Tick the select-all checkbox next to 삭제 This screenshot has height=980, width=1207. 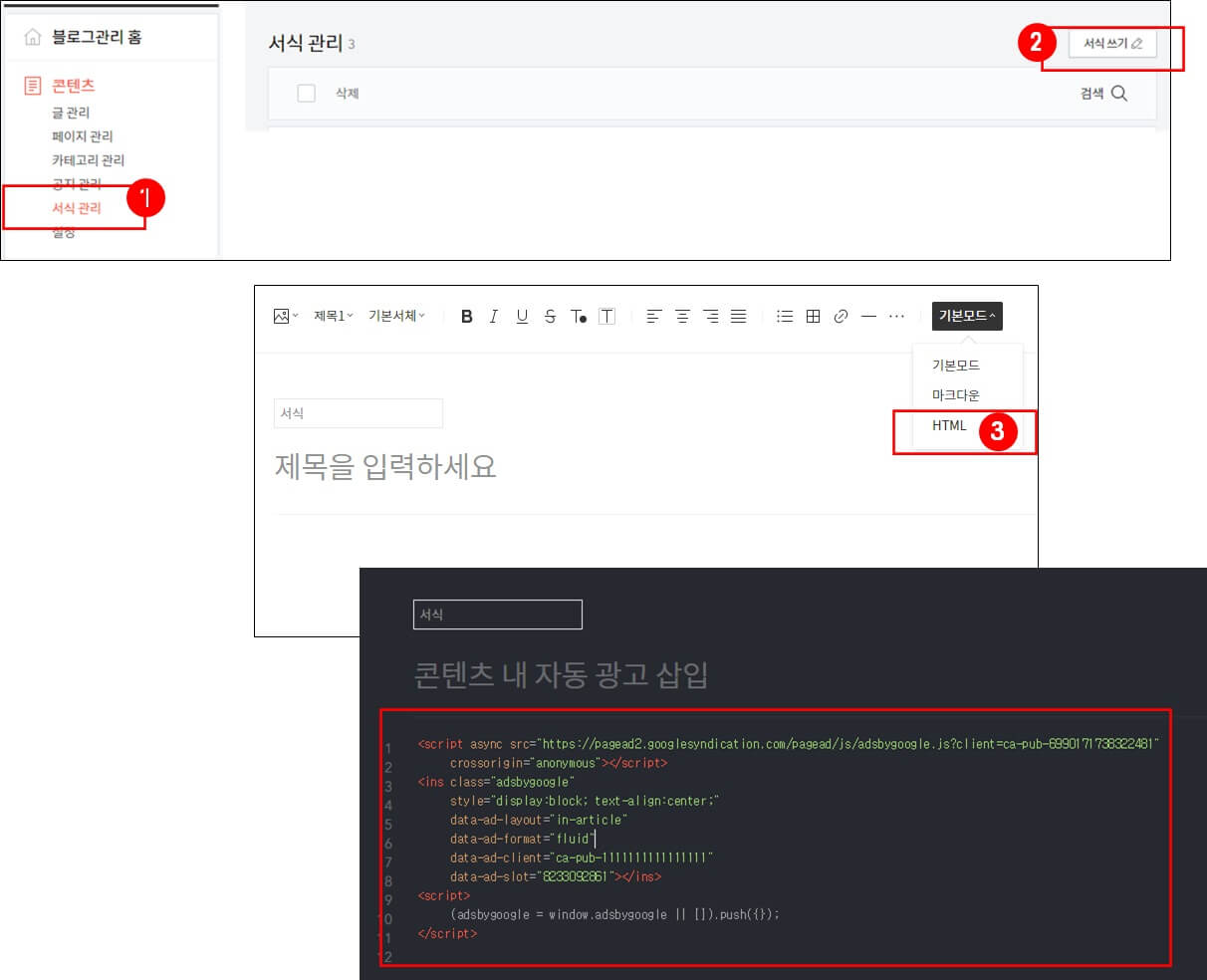307,93
